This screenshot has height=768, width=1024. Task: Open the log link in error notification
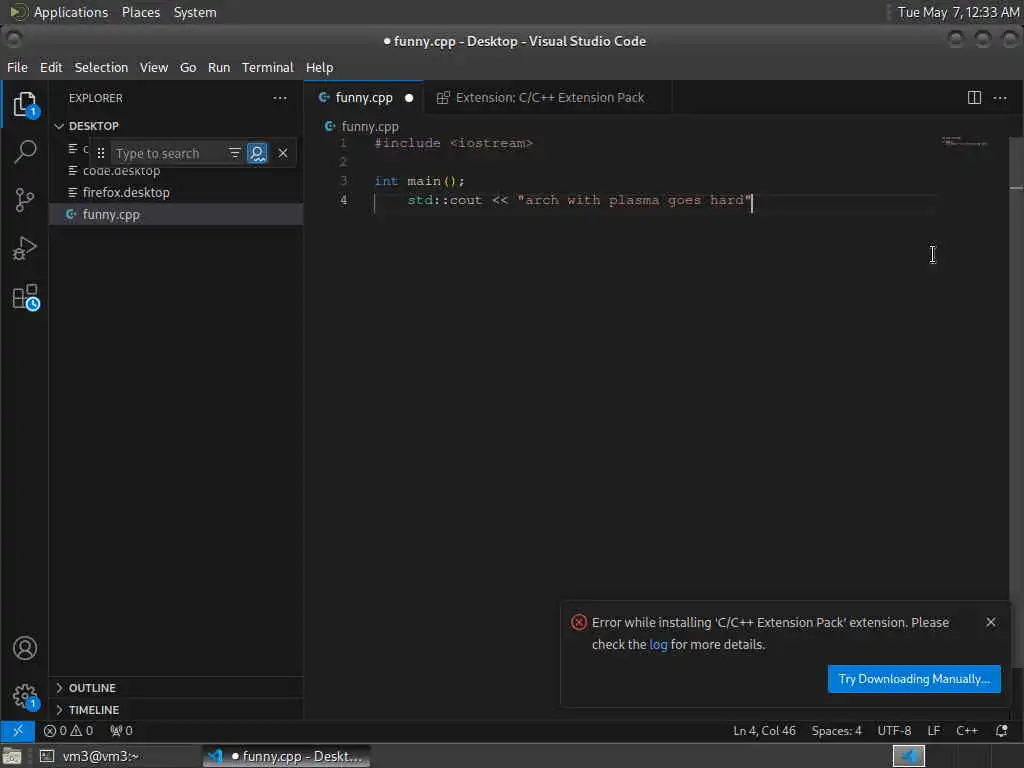(658, 645)
